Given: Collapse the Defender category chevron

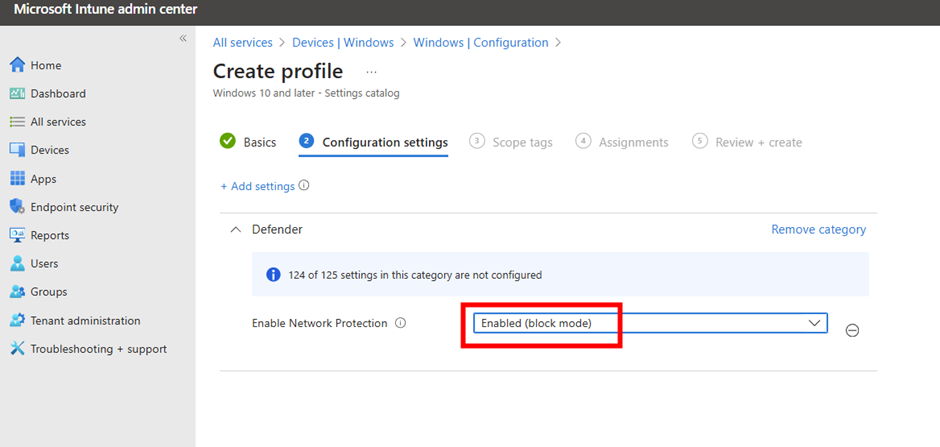Looking at the screenshot, I should [x=236, y=229].
